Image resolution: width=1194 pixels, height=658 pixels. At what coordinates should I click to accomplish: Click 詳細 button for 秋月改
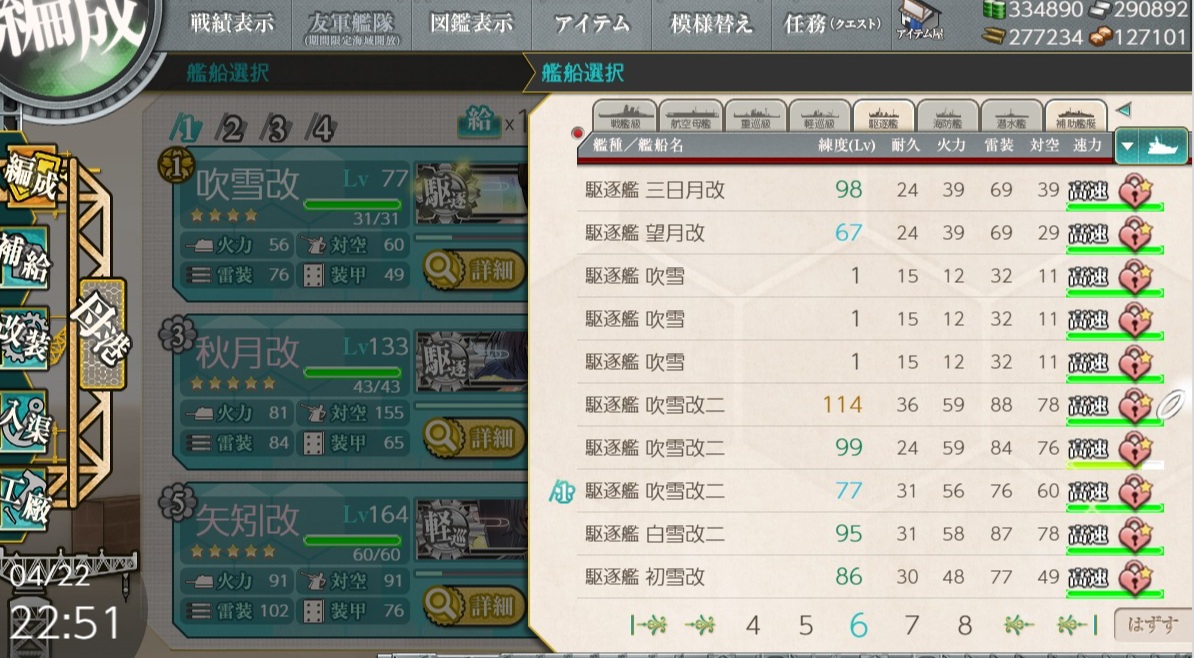coord(475,438)
